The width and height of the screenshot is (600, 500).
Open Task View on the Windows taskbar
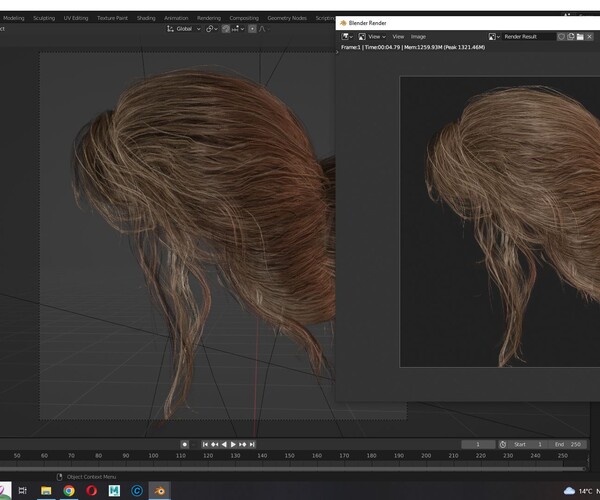click(23, 490)
